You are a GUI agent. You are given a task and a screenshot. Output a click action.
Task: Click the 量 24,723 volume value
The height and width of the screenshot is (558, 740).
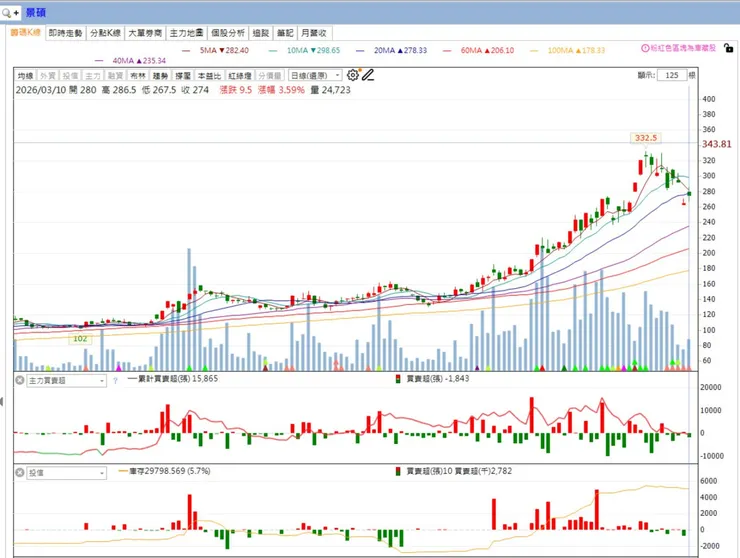[330, 90]
